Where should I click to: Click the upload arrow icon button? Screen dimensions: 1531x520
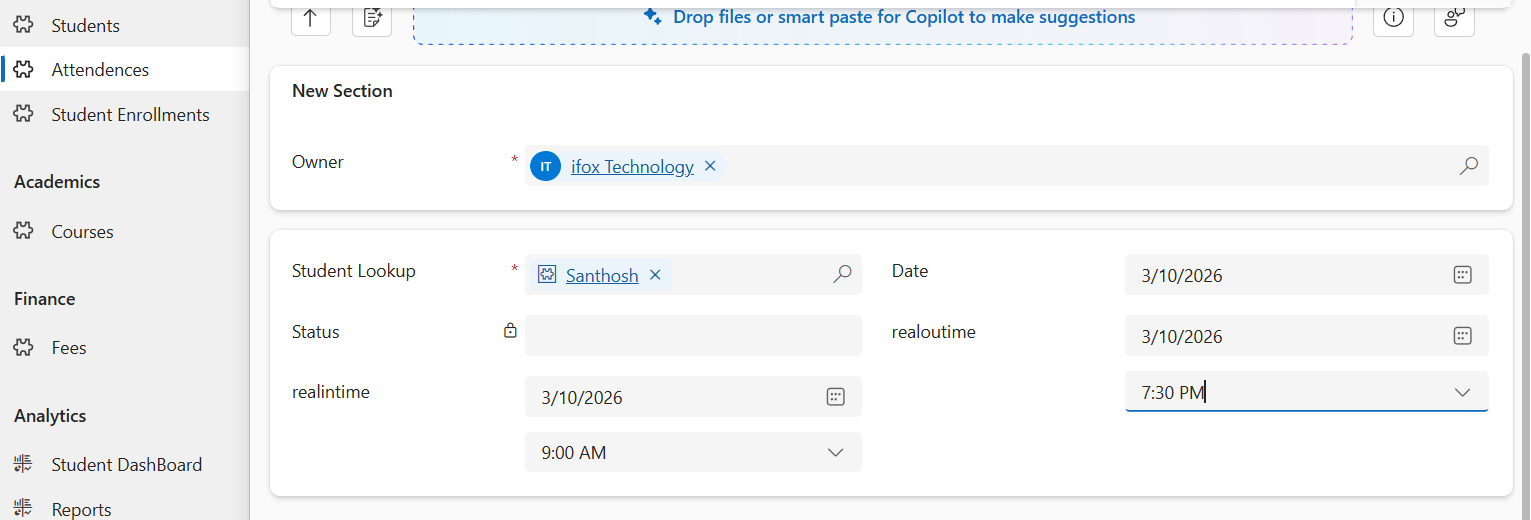[311, 17]
